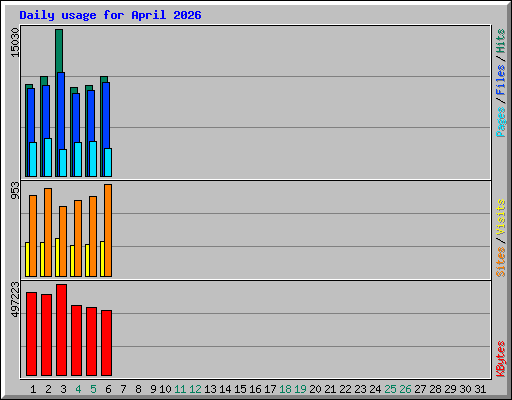Image resolution: width=512 pixels, height=400 pixels.
Task: Click the red KBytes bar for day 4
Action: (76, 340)
